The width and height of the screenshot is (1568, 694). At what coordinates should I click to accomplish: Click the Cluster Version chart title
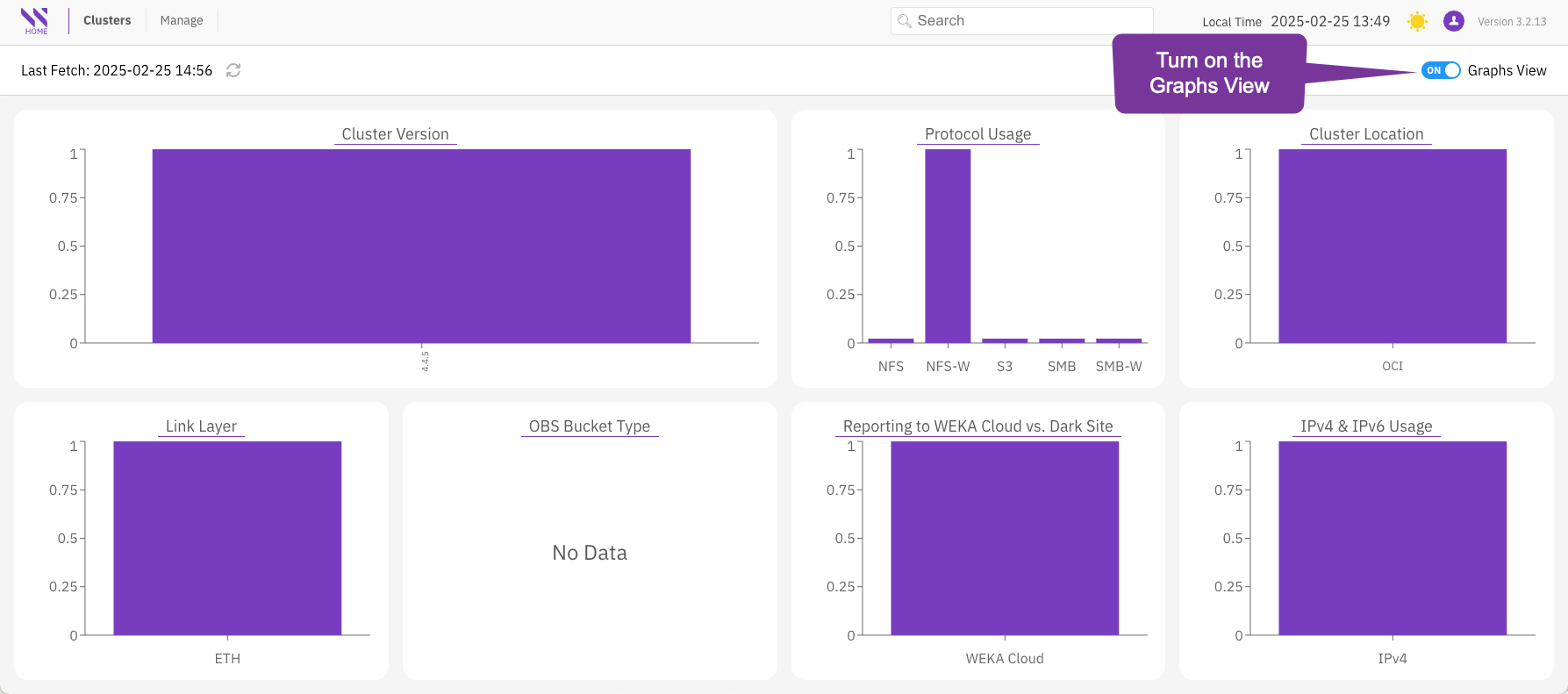point(395,134)
